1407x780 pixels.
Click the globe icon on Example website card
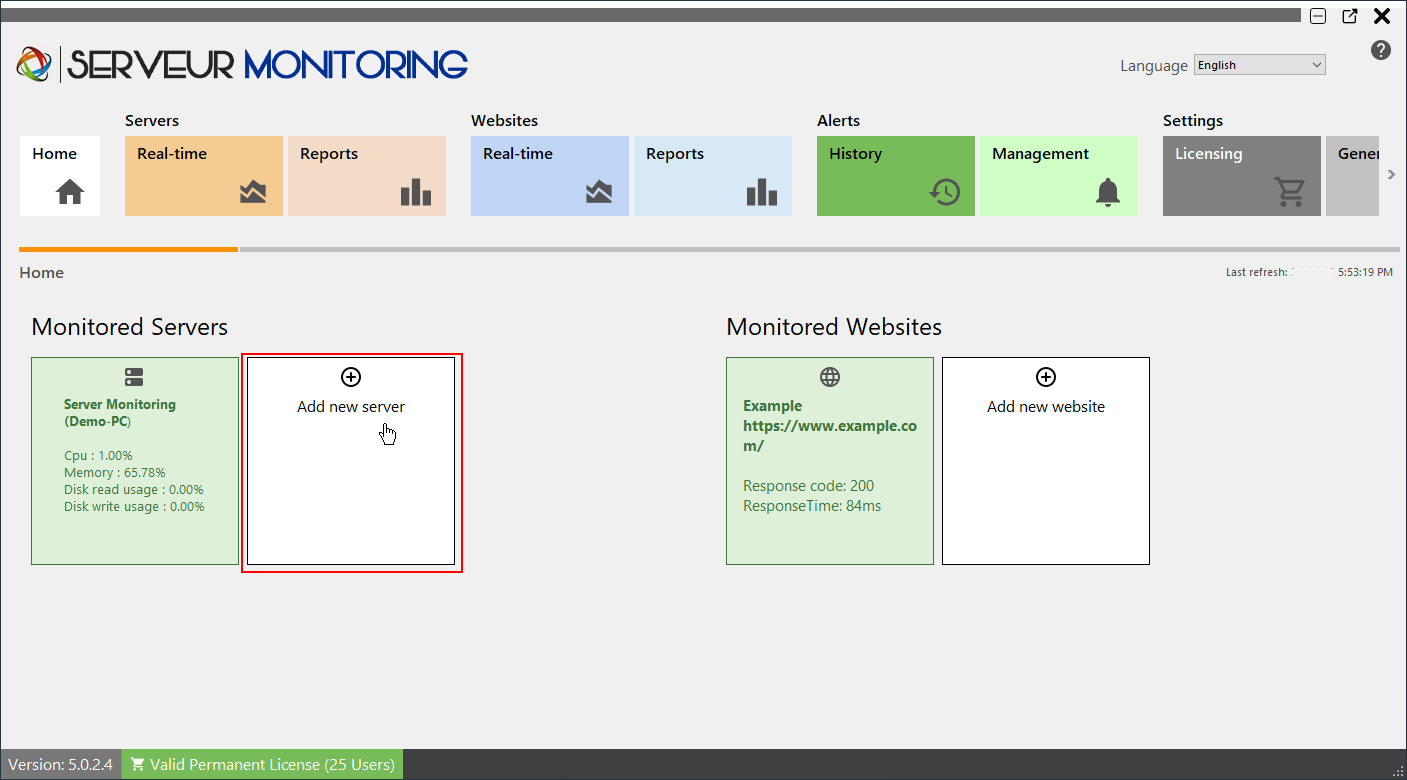(830, 377)
